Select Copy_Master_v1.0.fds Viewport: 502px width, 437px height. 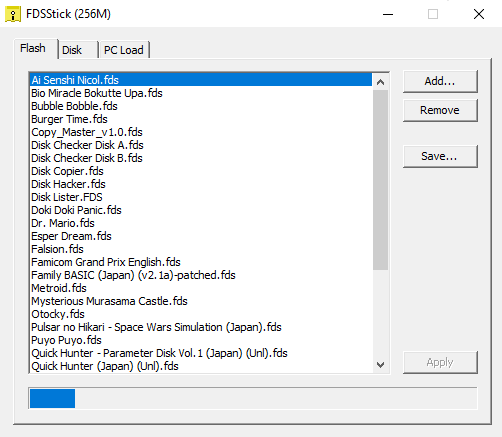[201, 132]
